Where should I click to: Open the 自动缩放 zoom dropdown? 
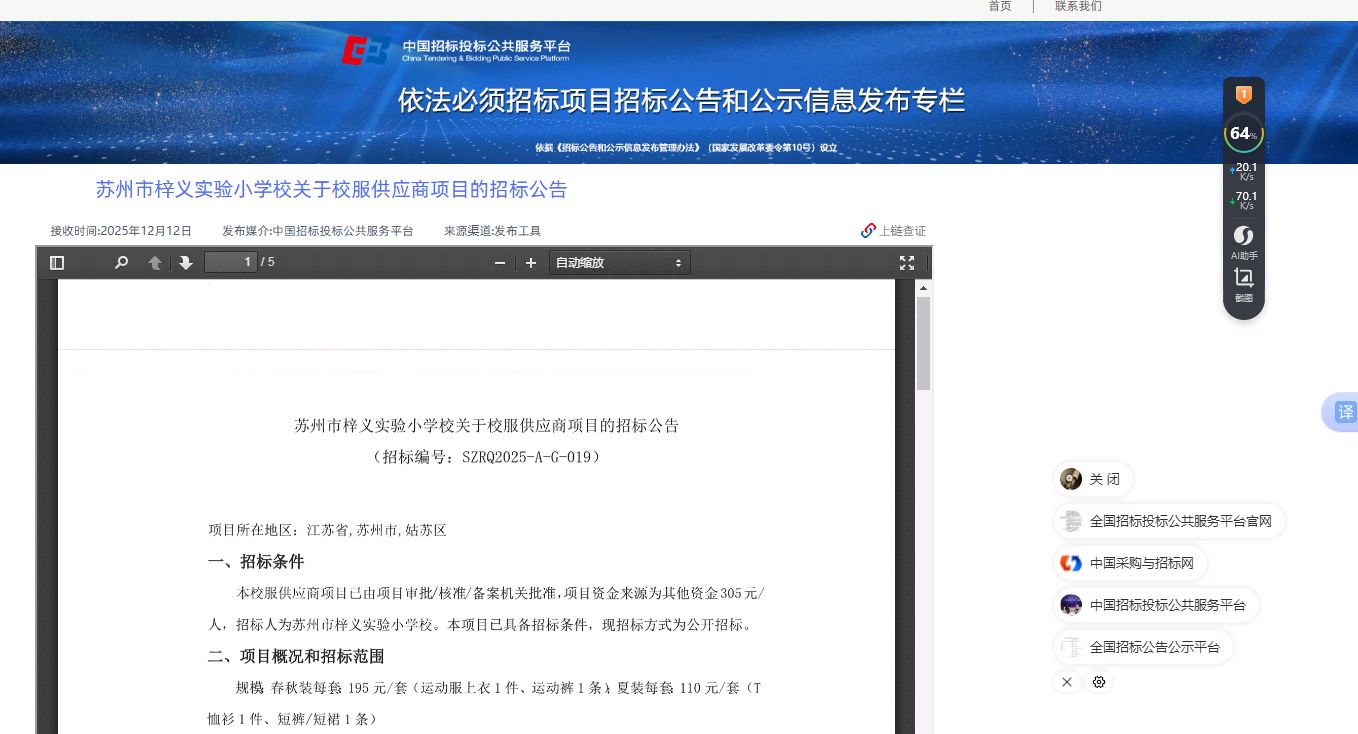coord(619,263)
